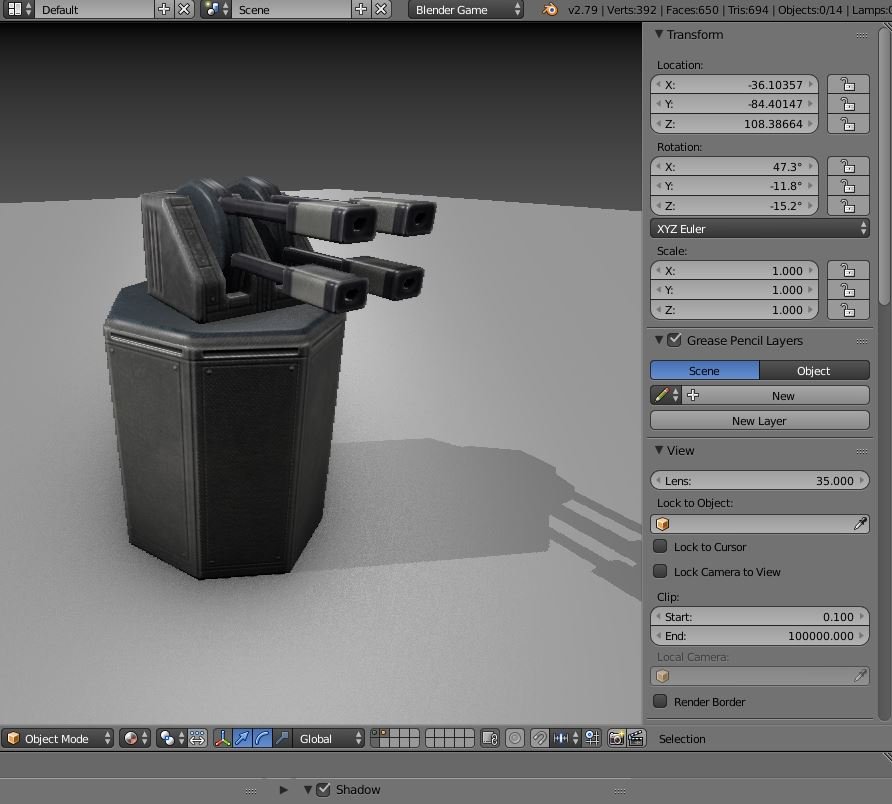
Task: Check the Render Border option
Action: tap(660, 702)
